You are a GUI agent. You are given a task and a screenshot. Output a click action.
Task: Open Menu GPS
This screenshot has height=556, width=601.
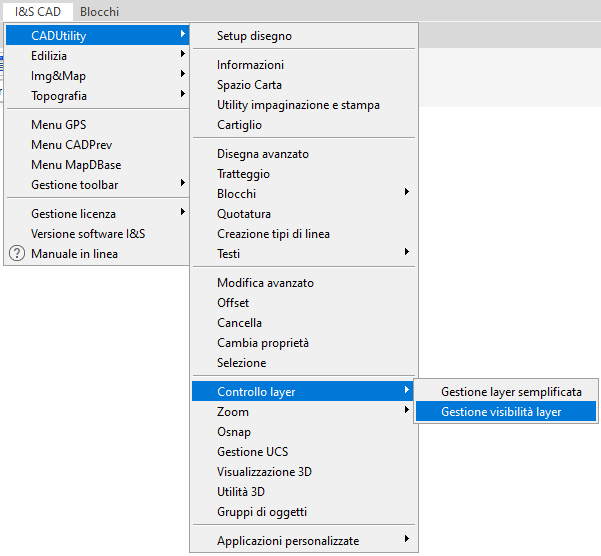click(97, 125)
